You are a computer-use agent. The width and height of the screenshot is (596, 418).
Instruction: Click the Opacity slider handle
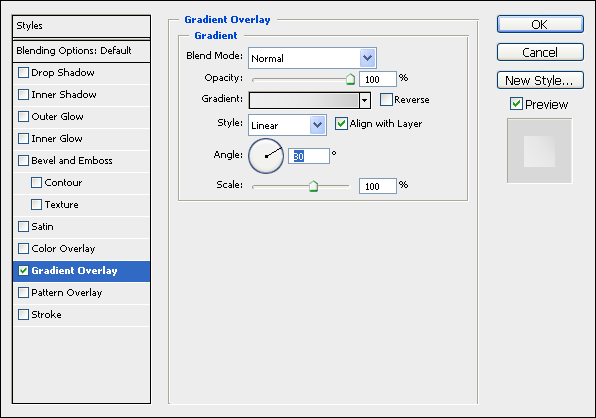point(350,79)
